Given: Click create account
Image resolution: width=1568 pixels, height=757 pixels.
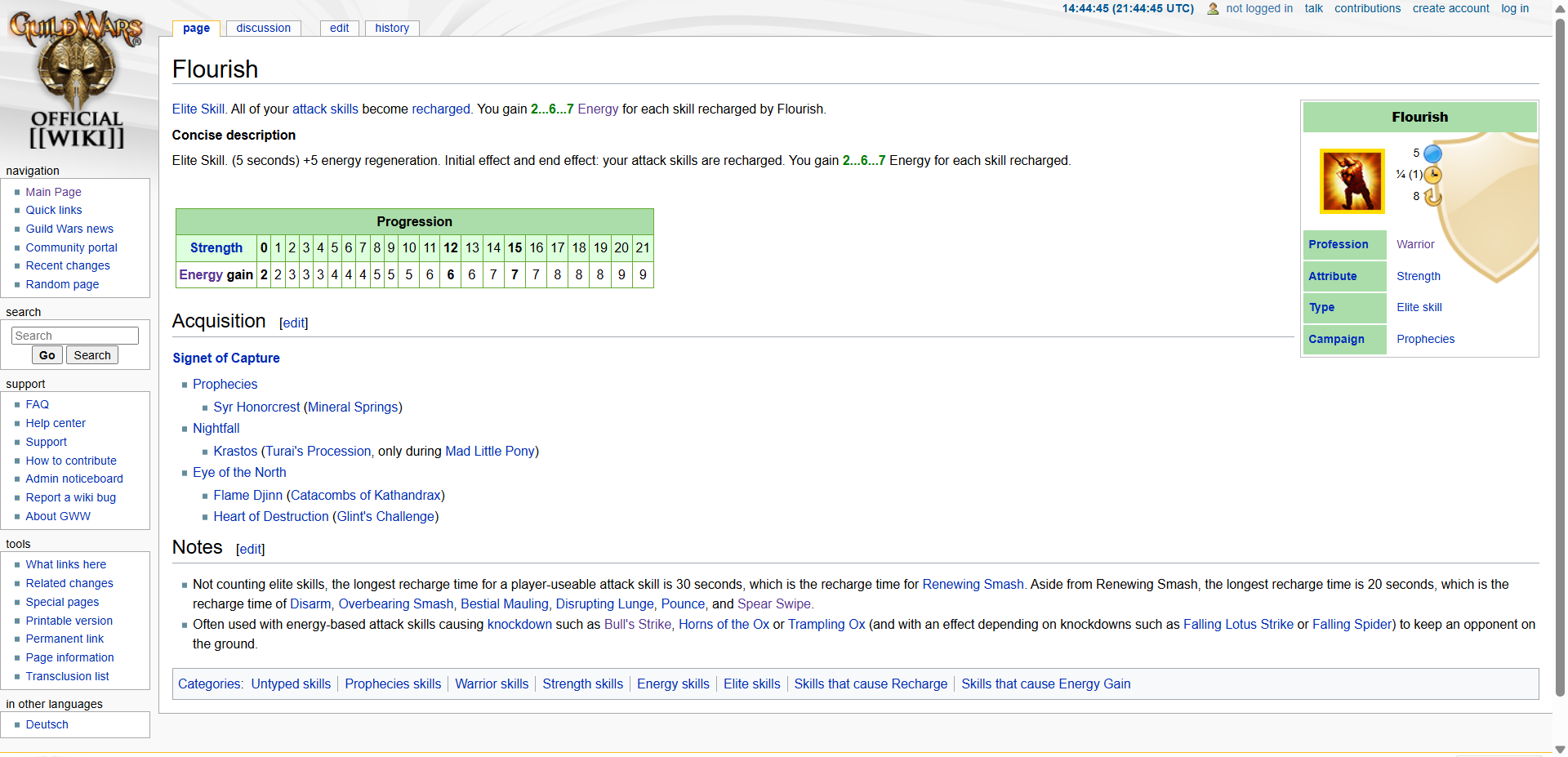Looking at the screenshot, I should [1450, 8].
